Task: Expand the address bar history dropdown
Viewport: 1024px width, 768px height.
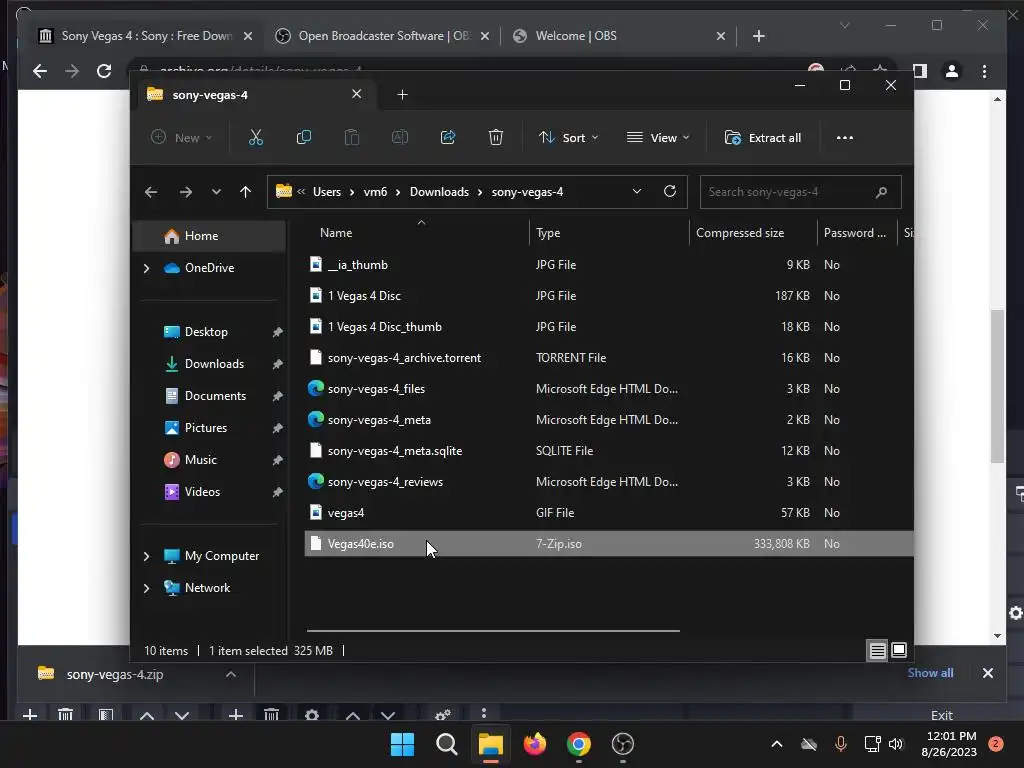Action: (x=637, y=191)
